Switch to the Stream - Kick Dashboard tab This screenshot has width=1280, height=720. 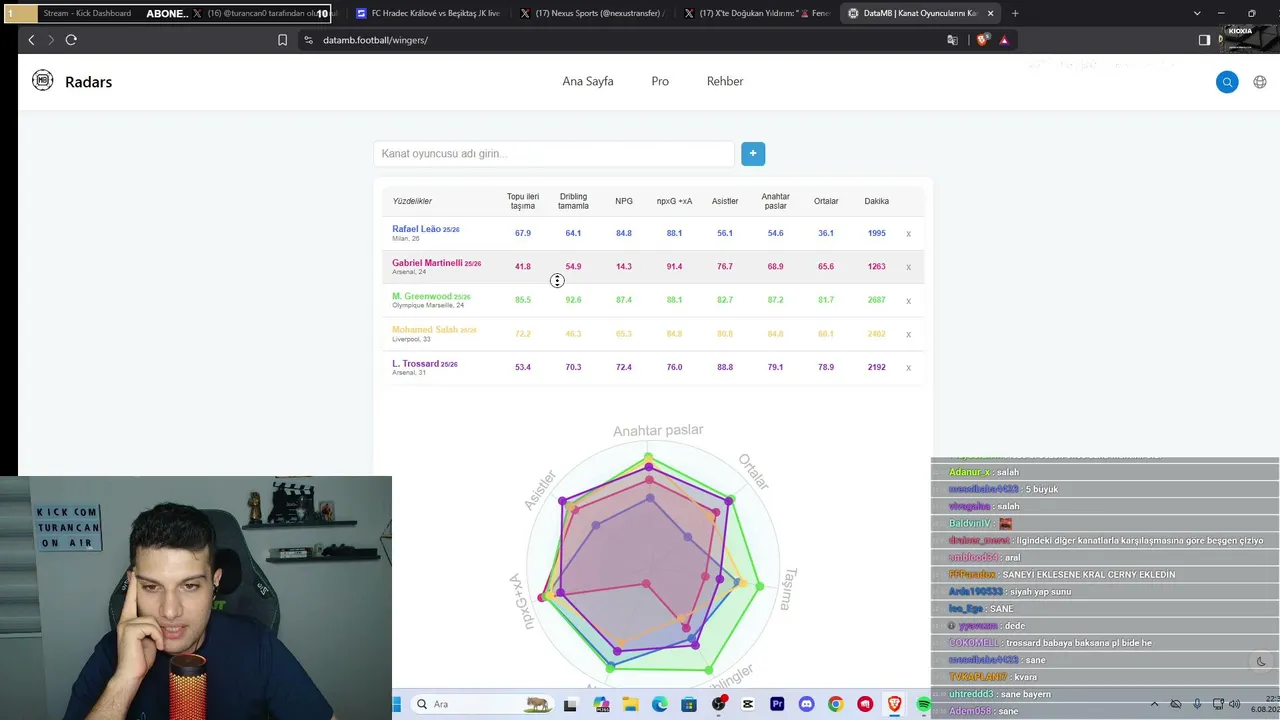(x=88, y=13)
